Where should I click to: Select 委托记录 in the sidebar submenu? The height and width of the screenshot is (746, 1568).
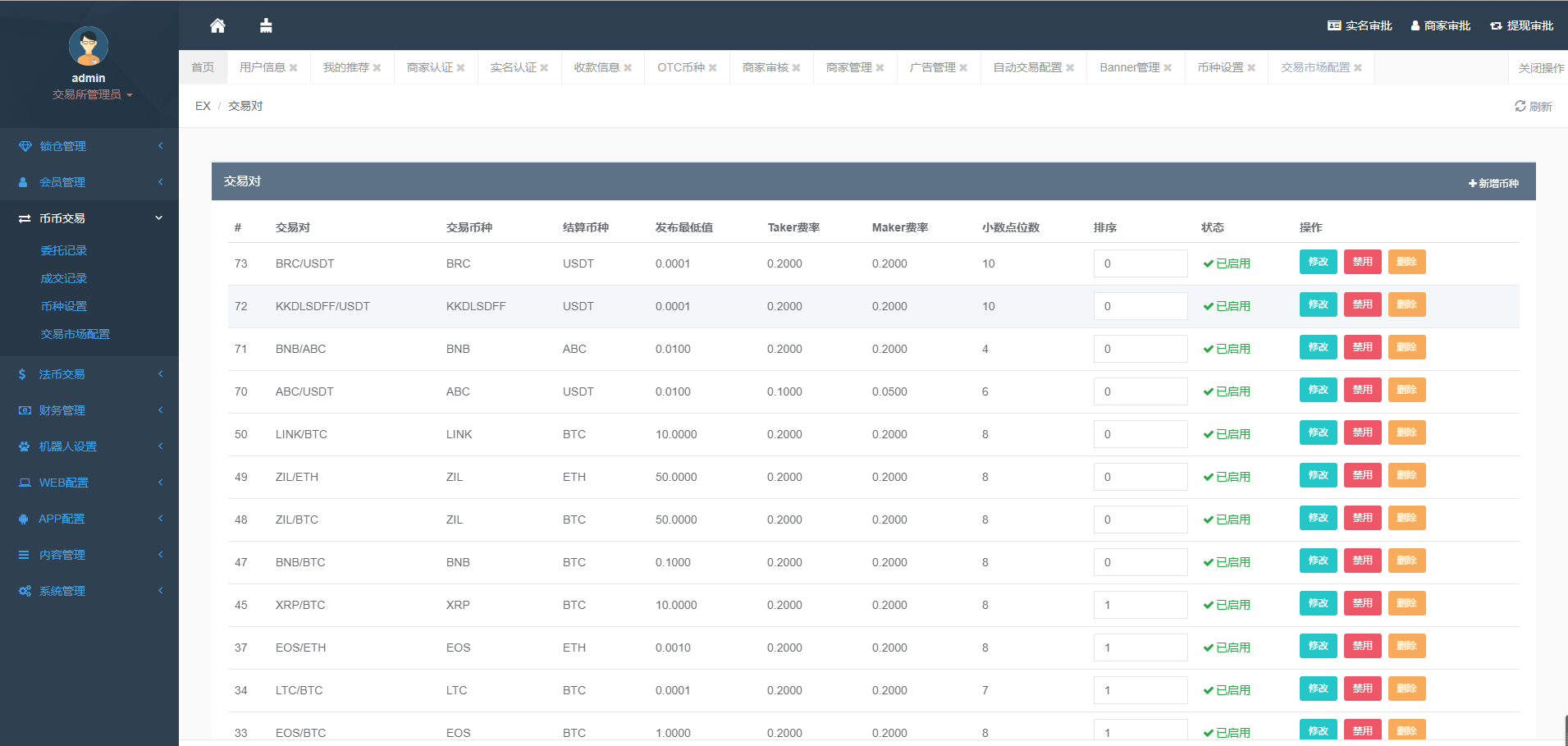click(x=64, y=250)
